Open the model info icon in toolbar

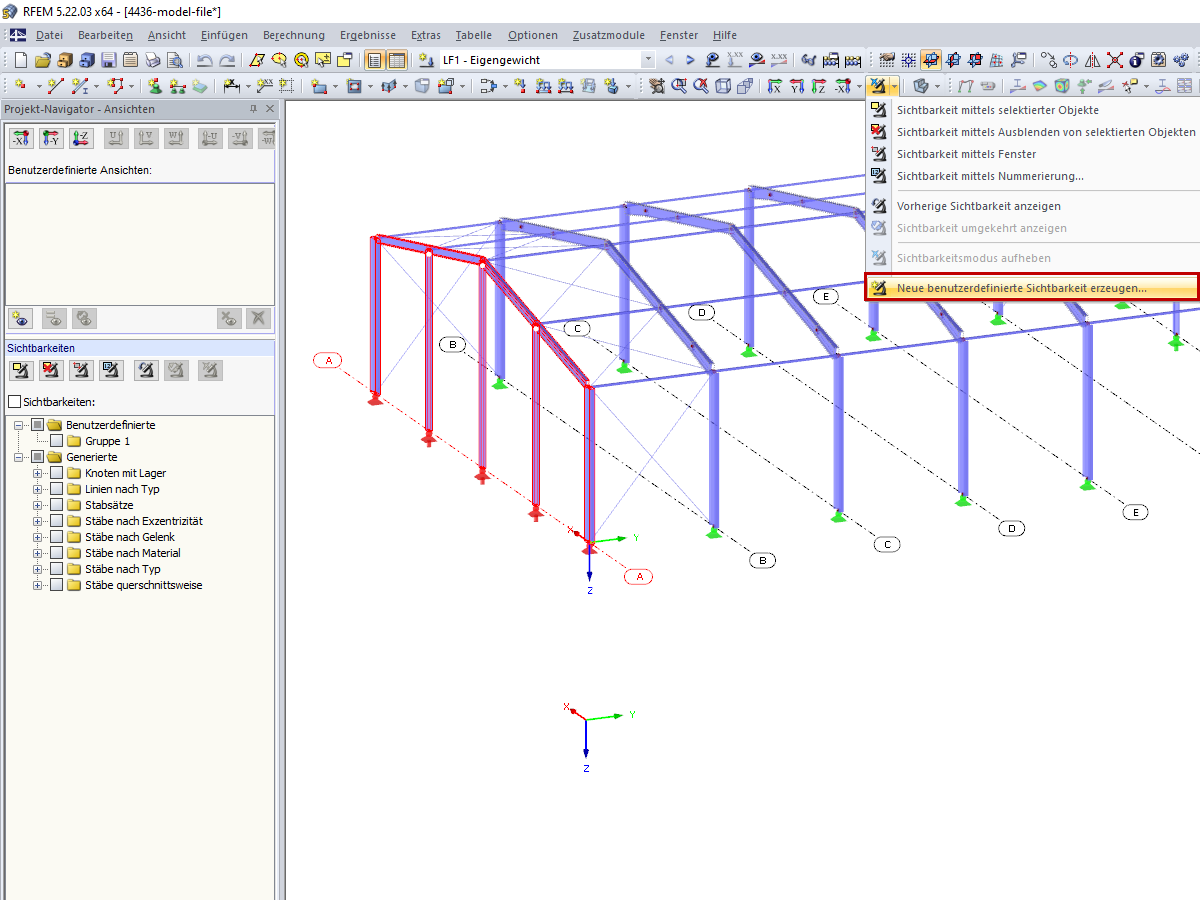pos(1137,60)
